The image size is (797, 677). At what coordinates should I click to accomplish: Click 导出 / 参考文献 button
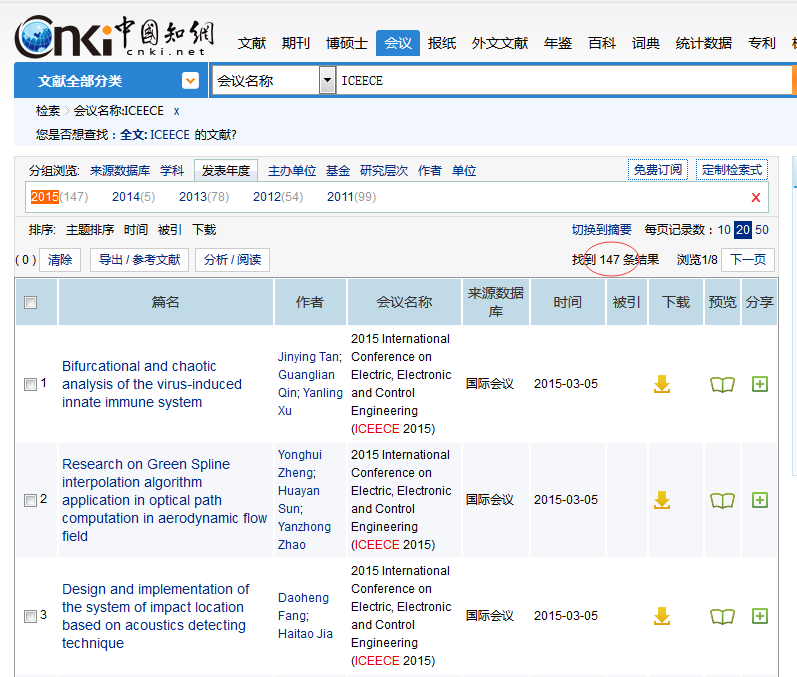point(139,260)
